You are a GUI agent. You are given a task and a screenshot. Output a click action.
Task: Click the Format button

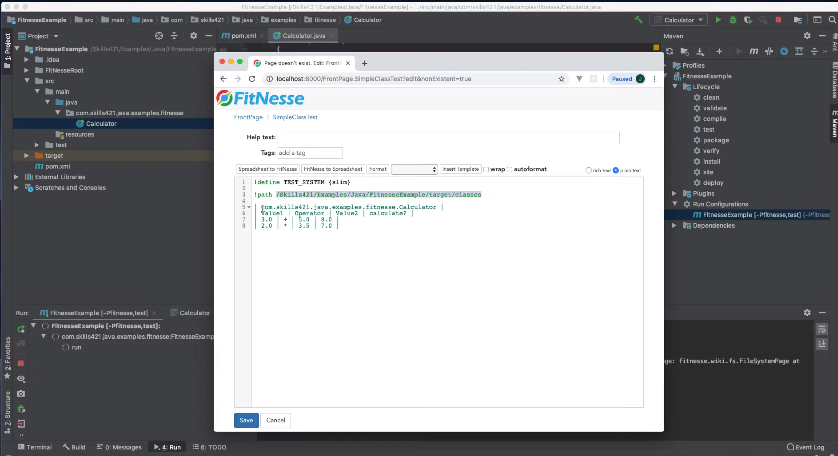click(x=378, y=169)
